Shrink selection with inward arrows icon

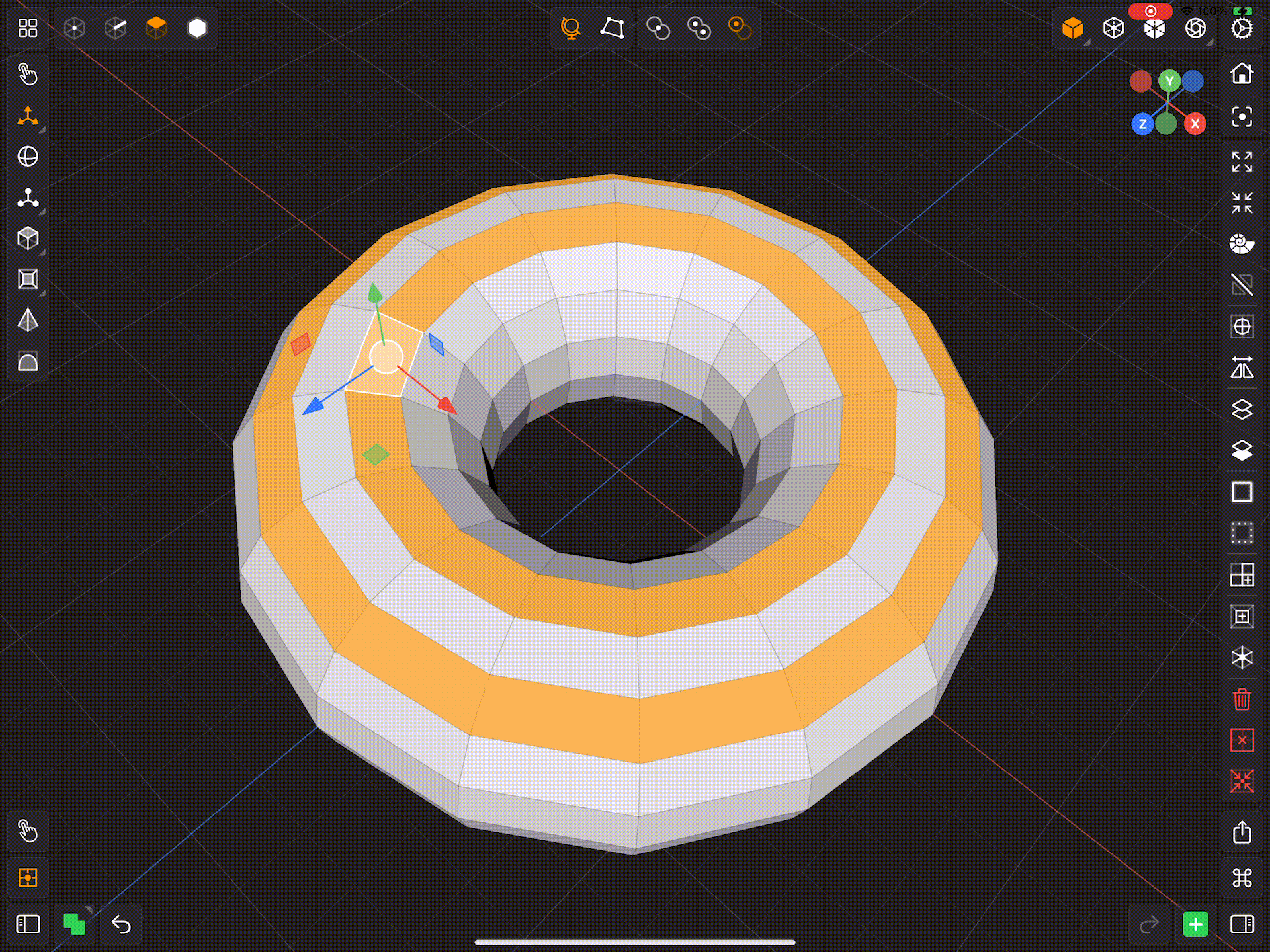1242,202
